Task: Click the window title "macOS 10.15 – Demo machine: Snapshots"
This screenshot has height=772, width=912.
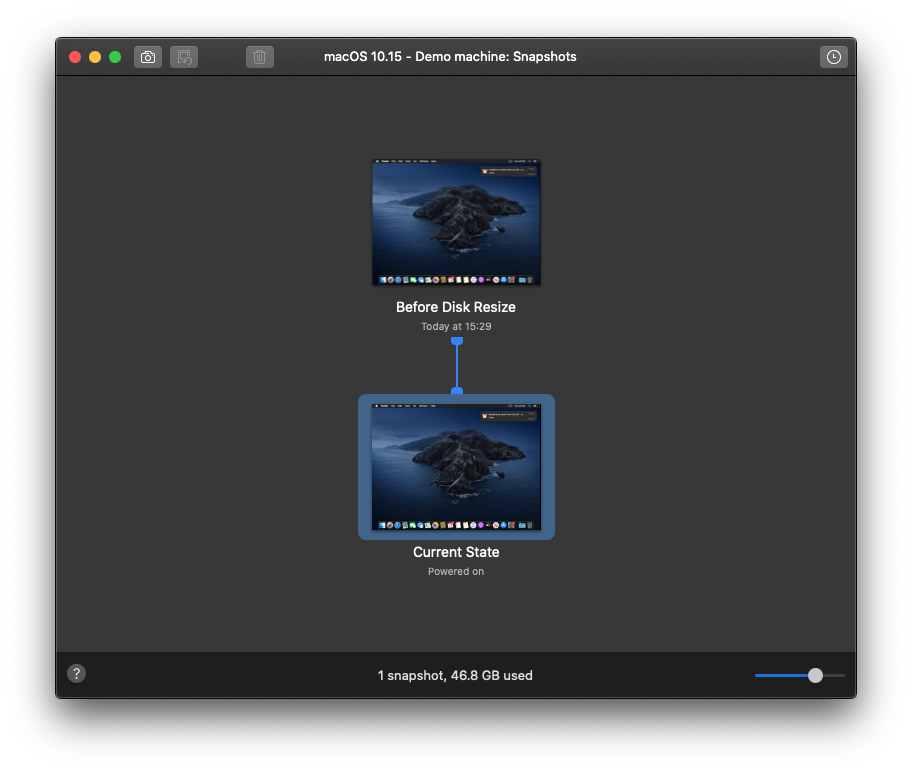Action: click(x=450, y=56)
